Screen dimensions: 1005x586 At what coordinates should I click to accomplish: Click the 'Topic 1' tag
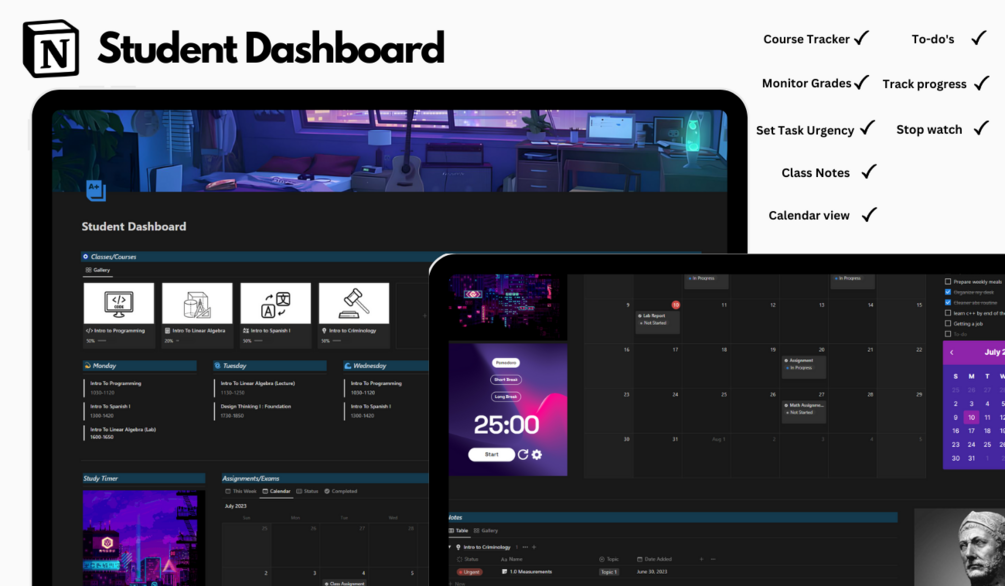(x=608, y=572)
